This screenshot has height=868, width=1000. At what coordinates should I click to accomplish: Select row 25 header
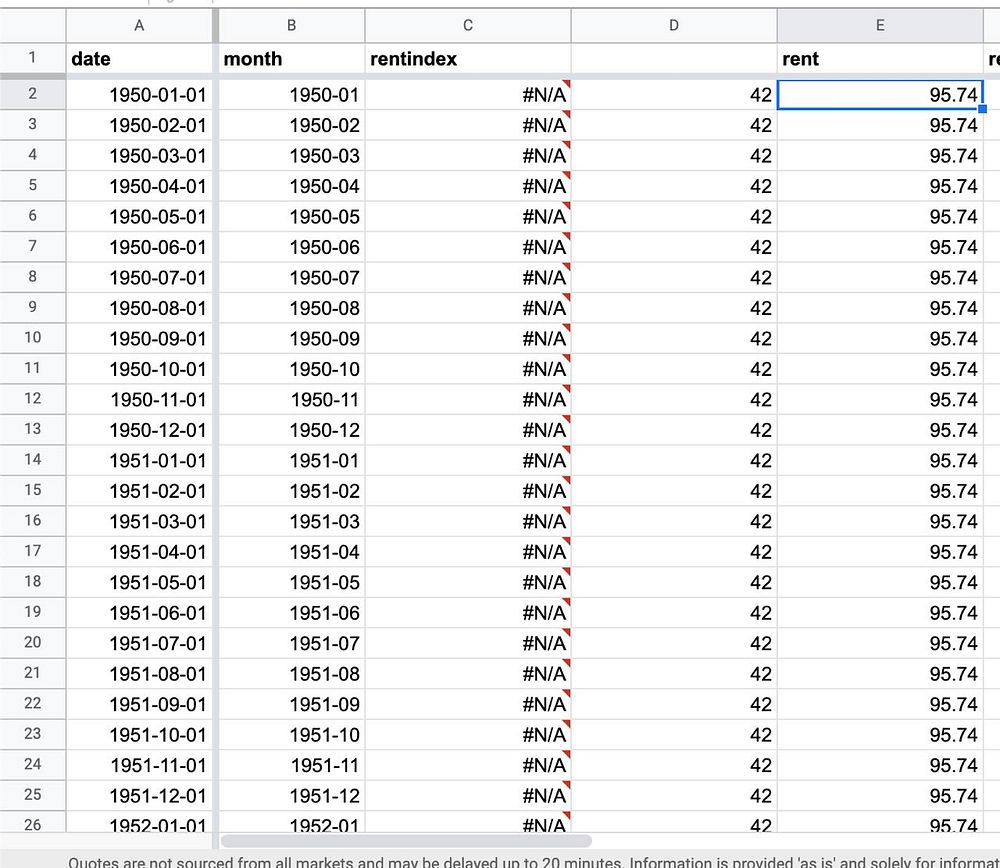click(x=33, y=795)
